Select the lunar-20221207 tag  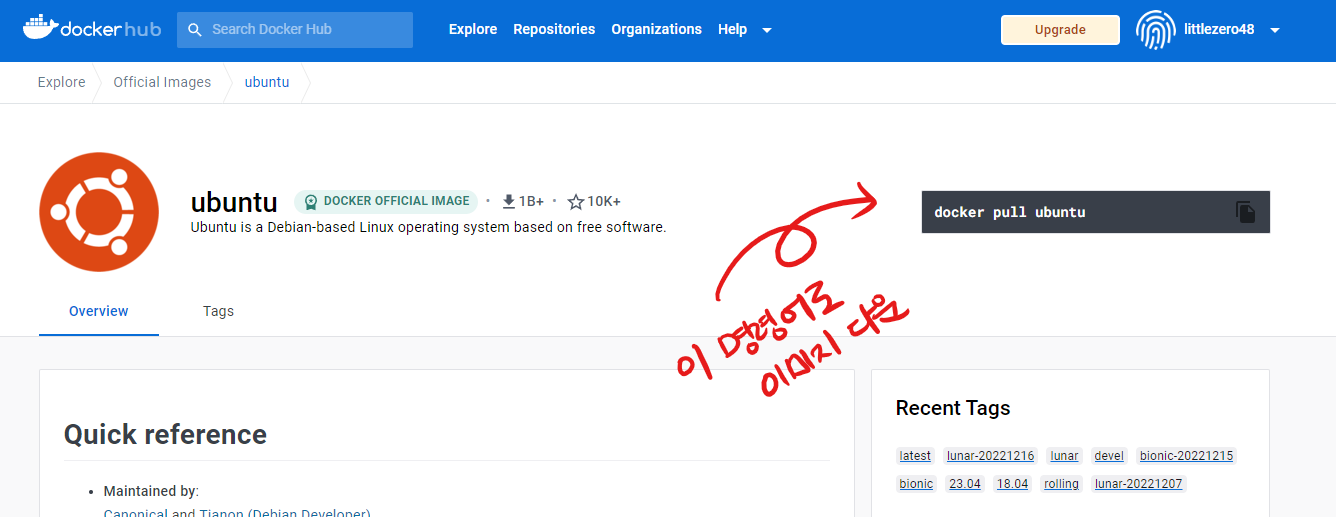[1139, 484]
